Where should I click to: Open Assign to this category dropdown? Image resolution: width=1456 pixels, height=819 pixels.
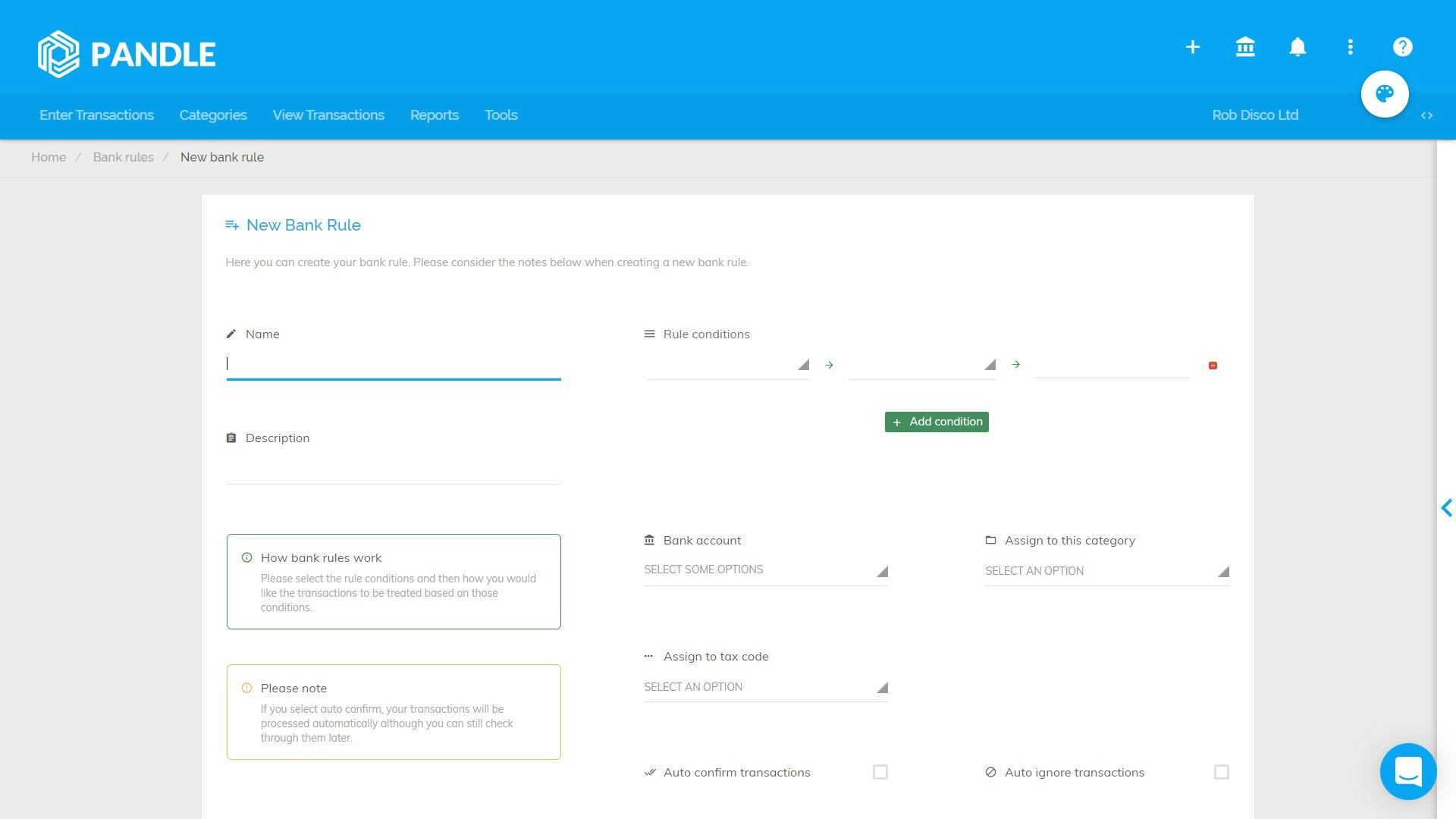[1106, 571]
